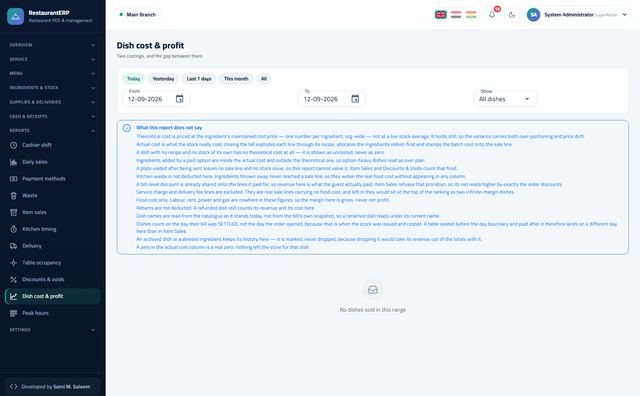The width and height of the screenshot is (640, 396).
Task: Toggle dark mode moon icon
Action: 512,15
